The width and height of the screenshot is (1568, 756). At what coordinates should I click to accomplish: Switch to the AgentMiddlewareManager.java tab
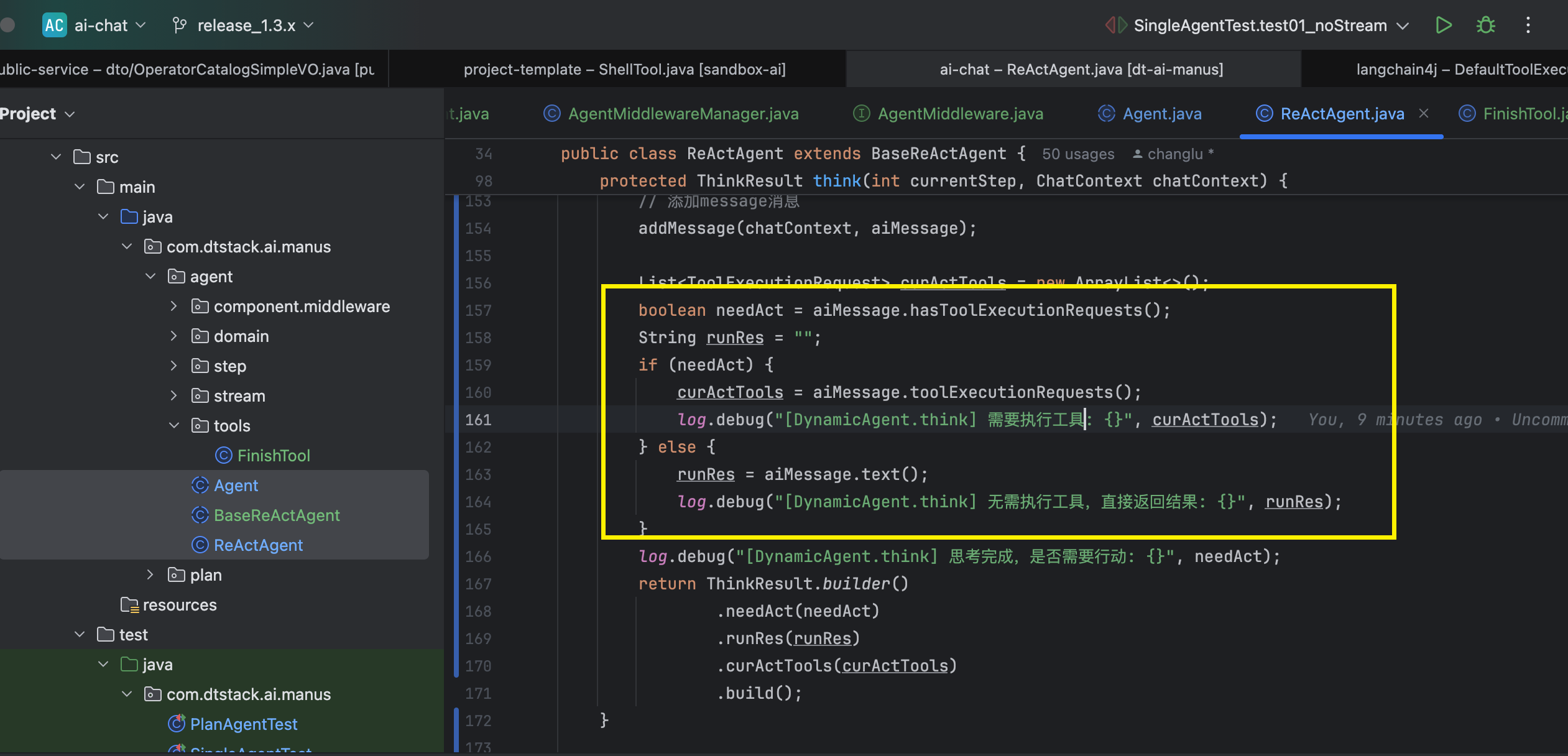671,114
